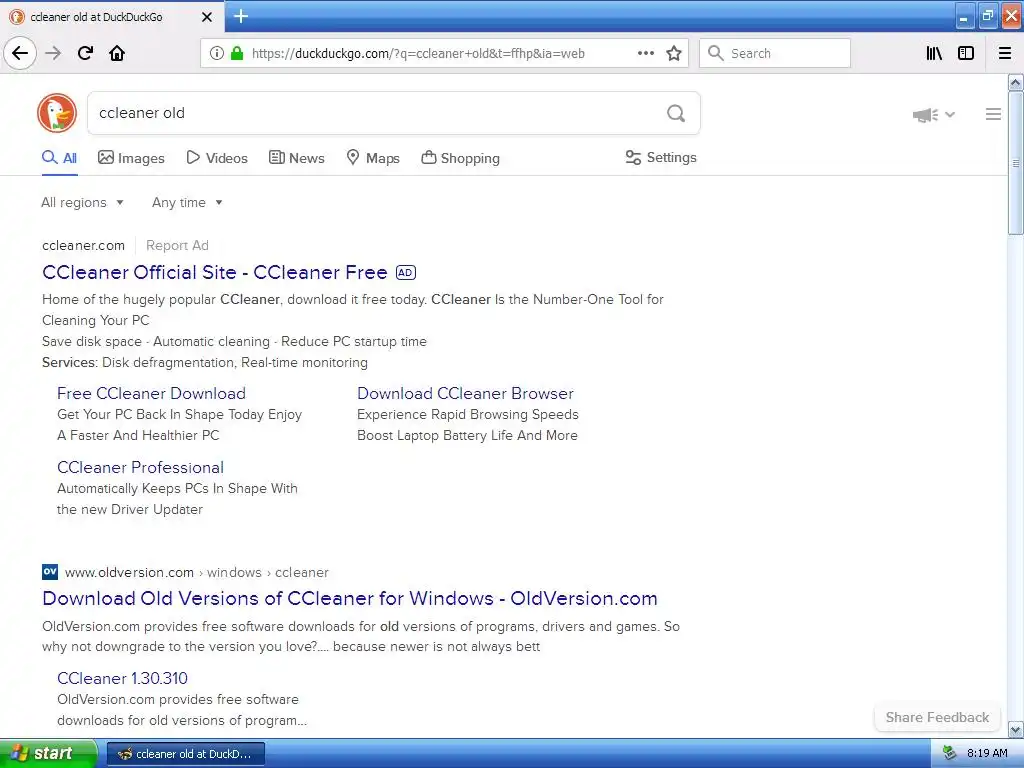Open Download Old Versions of CCleaner result

pyautogui.click(x=350, y=598)
